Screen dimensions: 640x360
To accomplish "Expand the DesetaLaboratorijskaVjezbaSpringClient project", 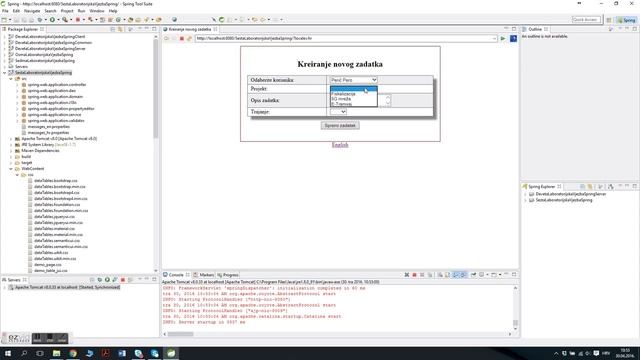I will coord(4,37).
